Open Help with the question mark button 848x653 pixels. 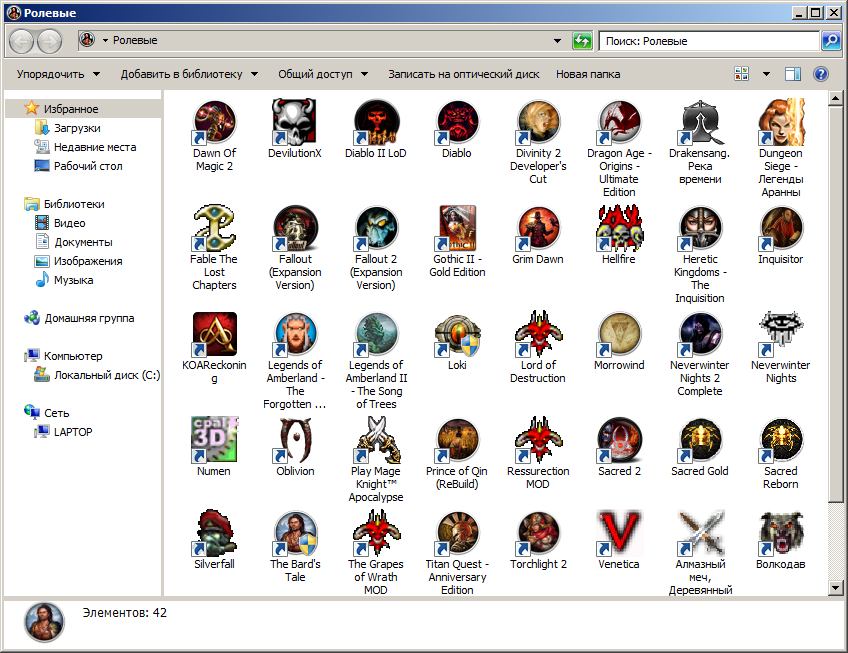click(820, 74)
